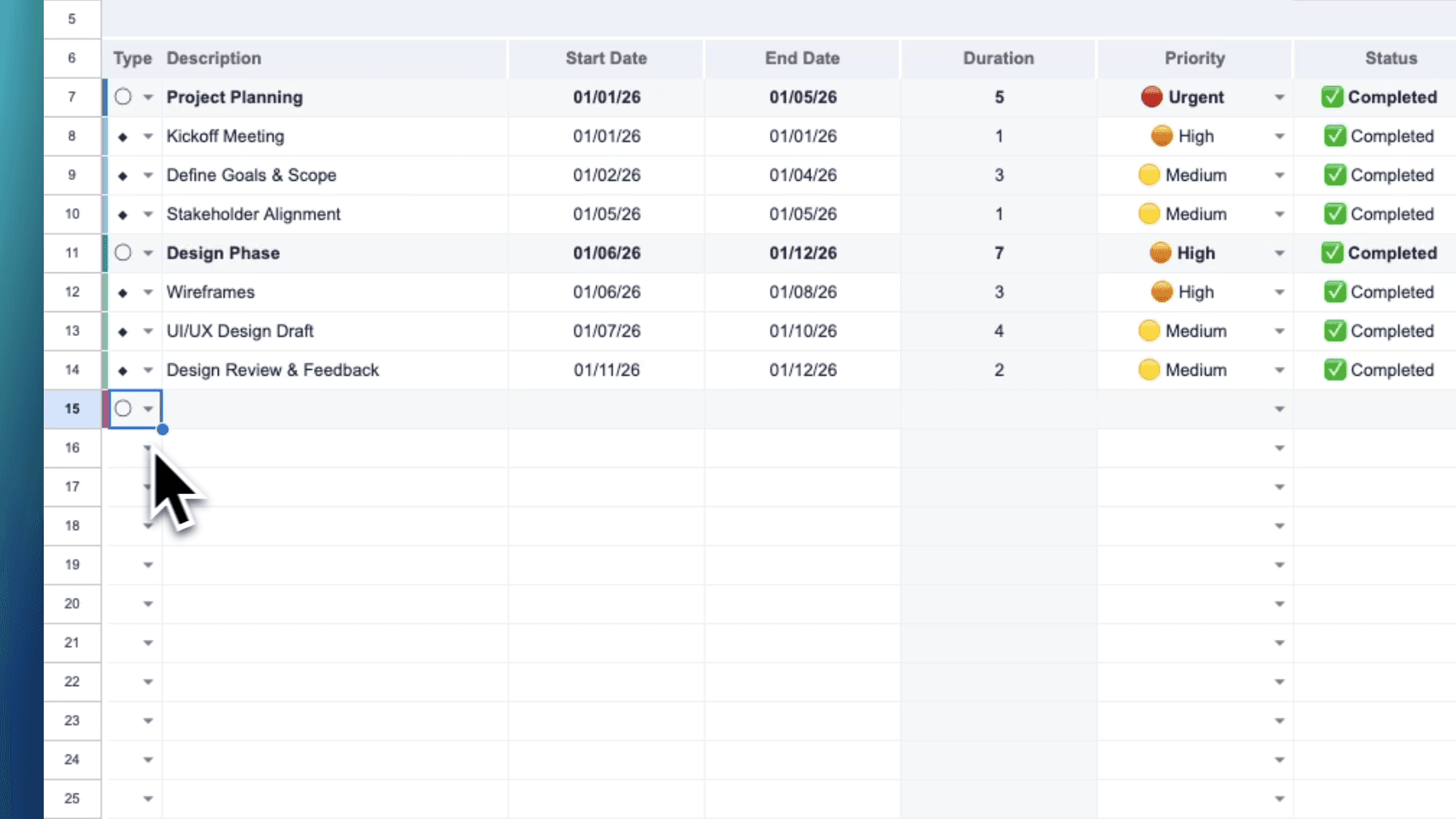Click the orange High priority dot for Design Phase
Image resolution: width=1456 pixels, height=819 pixels.
tap(1162, 253)
